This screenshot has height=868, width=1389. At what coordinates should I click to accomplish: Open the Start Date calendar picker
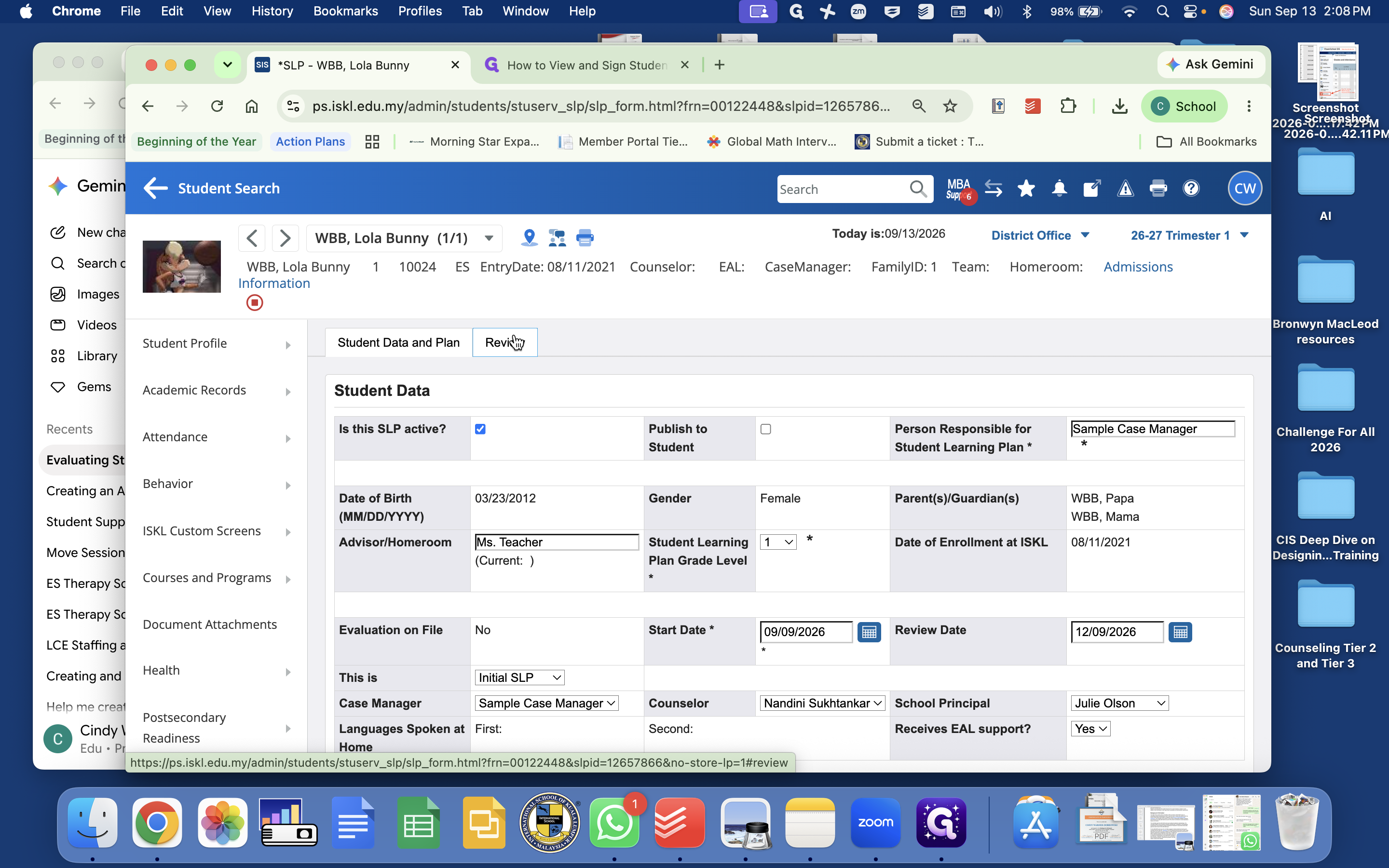tap(869, 632)
